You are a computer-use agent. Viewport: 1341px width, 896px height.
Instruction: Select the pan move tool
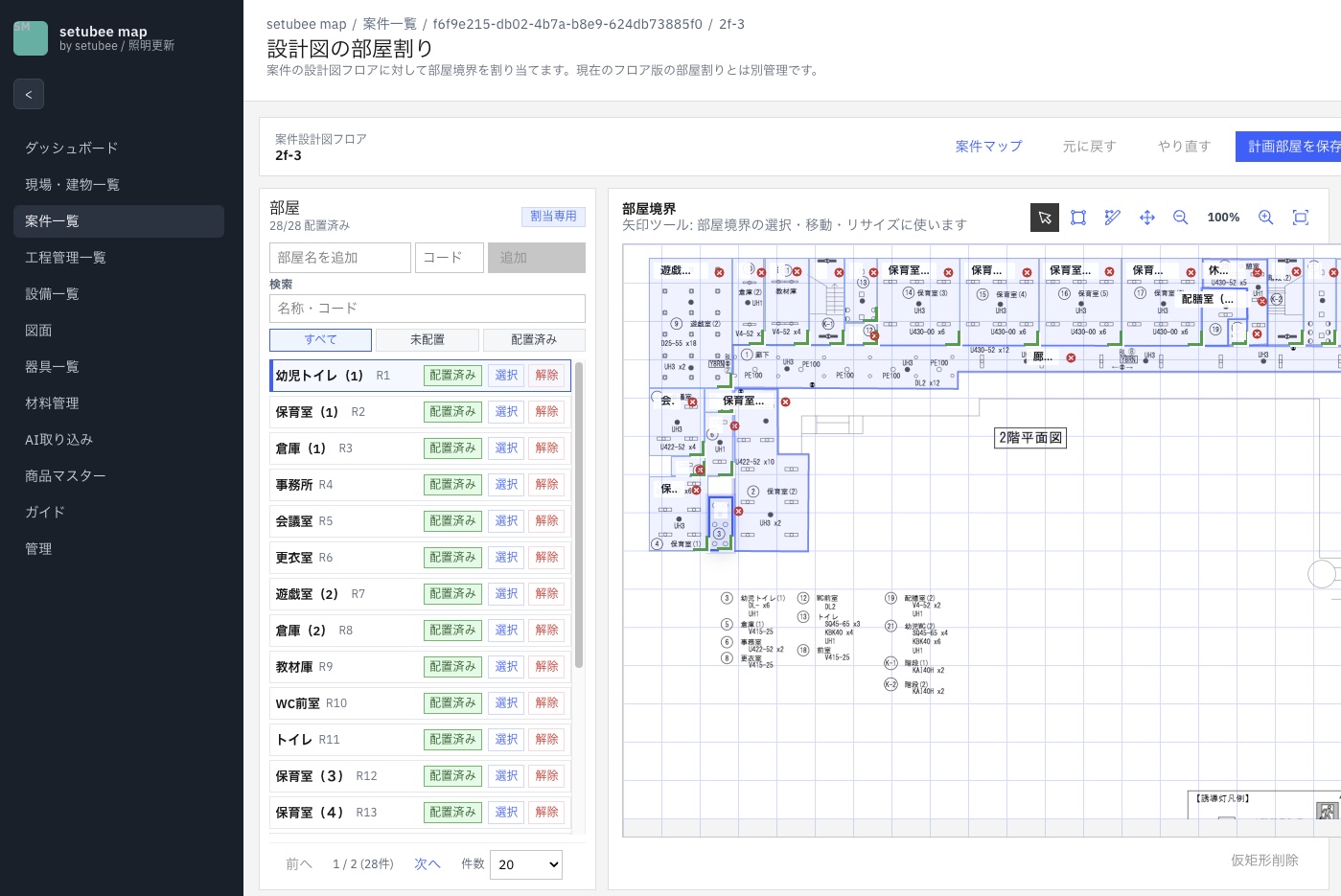[1146, 218]
